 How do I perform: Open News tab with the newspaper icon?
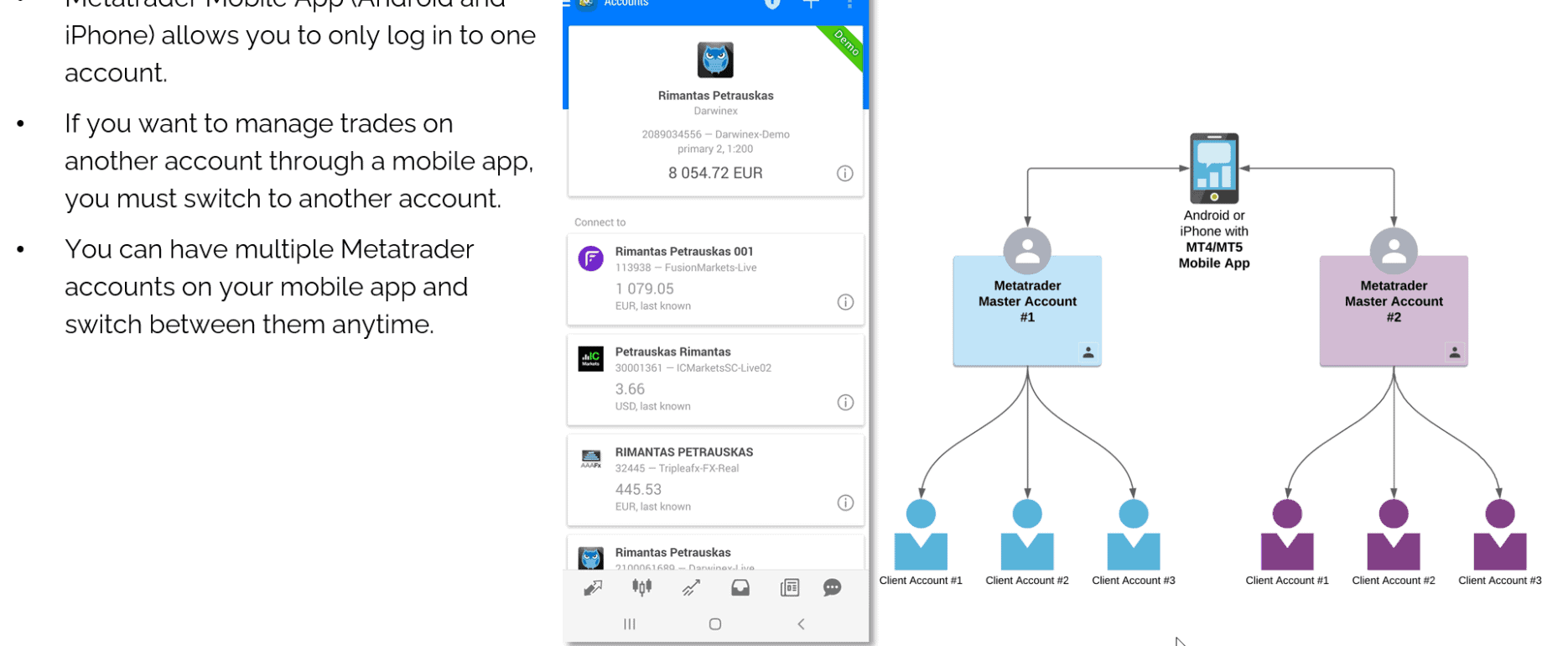(x=790, y=588)
